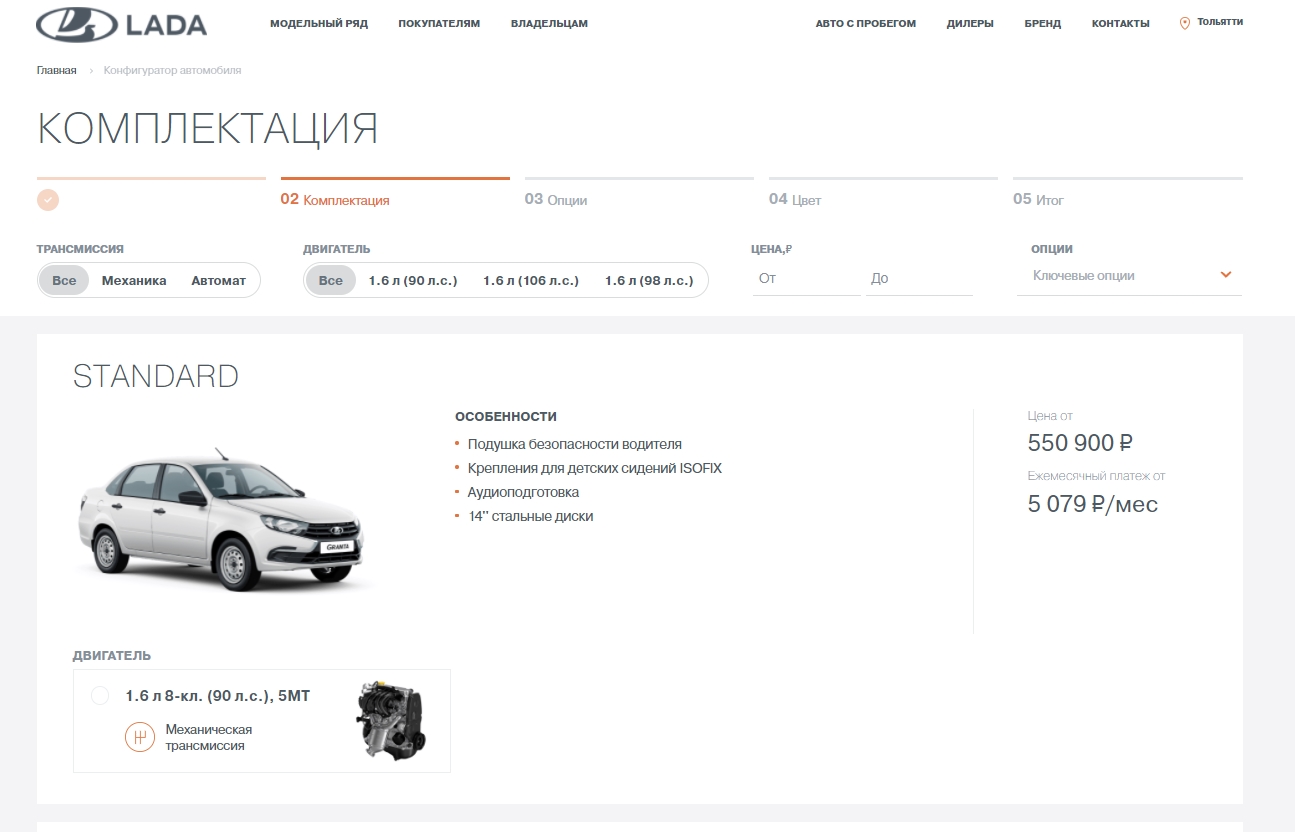Click the Конфигуратор автомобиля breadcrumb
This screenshot has width=1295, height=832.
coord(172,70)
